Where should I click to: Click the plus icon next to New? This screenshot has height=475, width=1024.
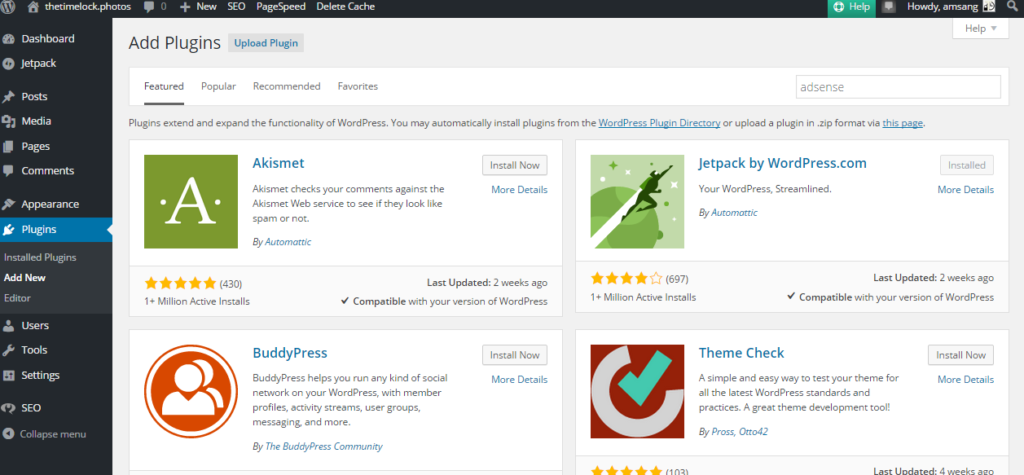[185, 7]
